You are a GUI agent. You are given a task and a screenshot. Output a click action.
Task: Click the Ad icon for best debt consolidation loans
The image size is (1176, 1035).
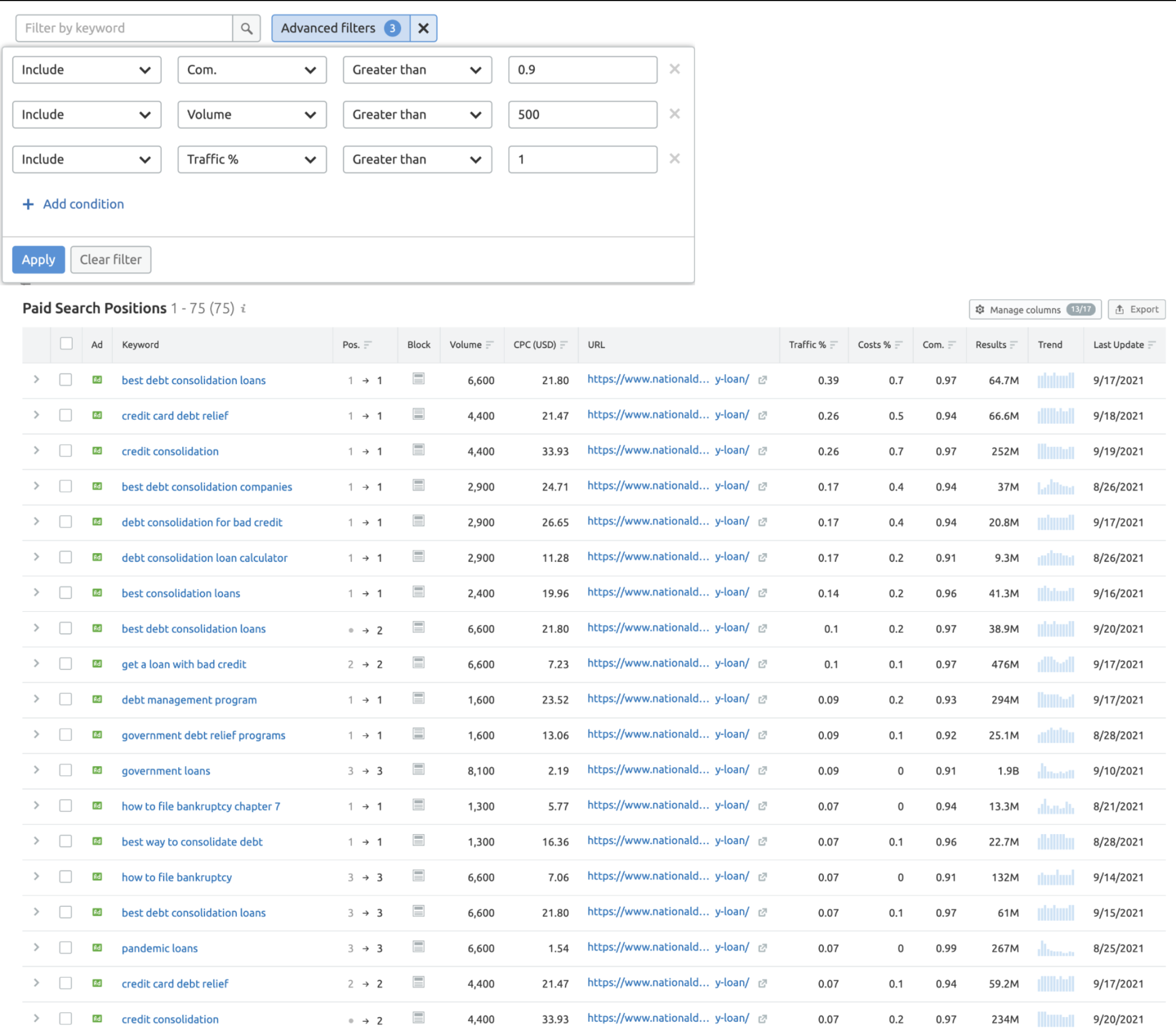[x=97, y=381]
